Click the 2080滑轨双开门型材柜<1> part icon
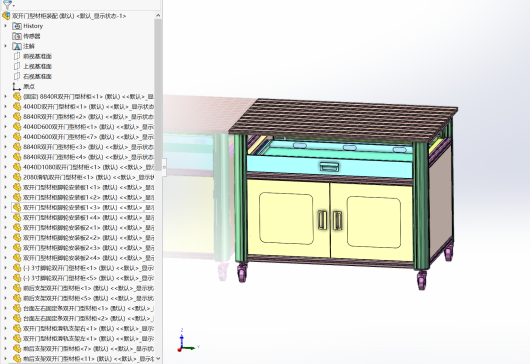 click(x=17, y=177)
